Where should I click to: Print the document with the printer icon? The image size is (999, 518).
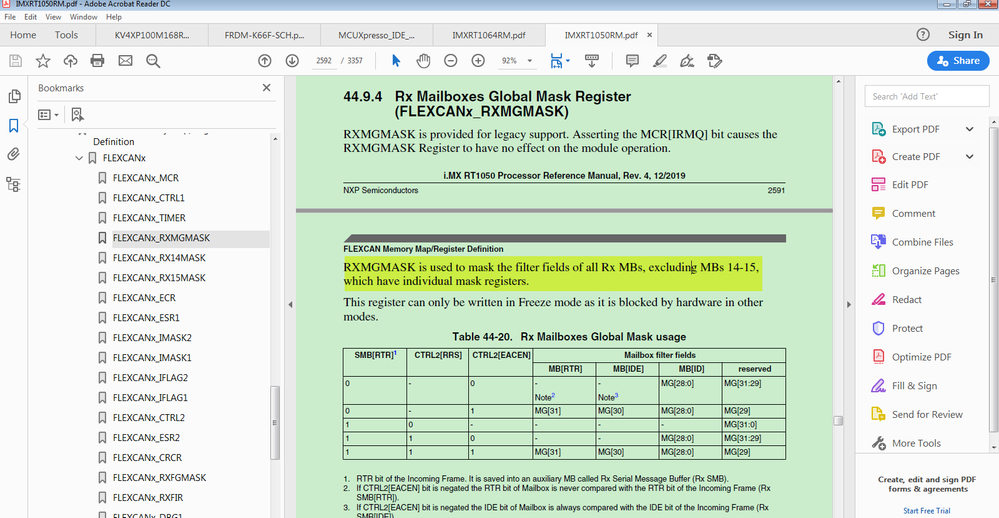point(97,61)
